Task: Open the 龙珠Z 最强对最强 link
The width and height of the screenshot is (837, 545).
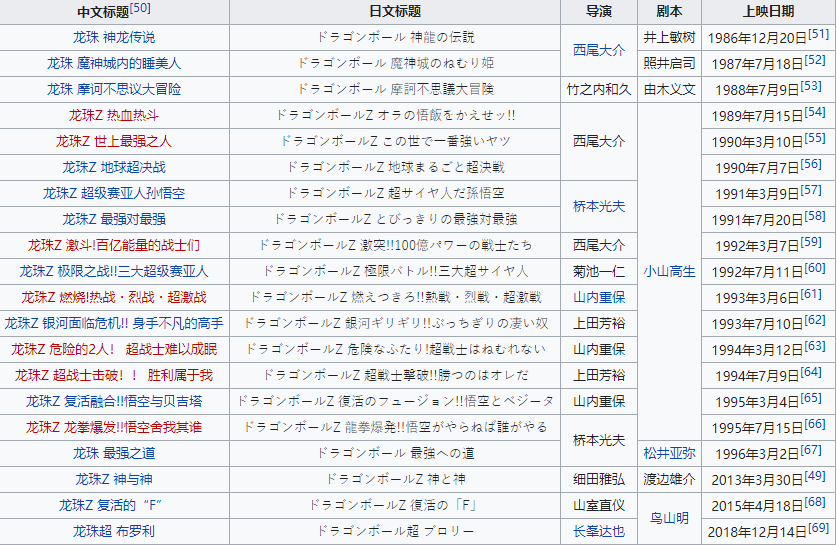Action: click(114, 219)
